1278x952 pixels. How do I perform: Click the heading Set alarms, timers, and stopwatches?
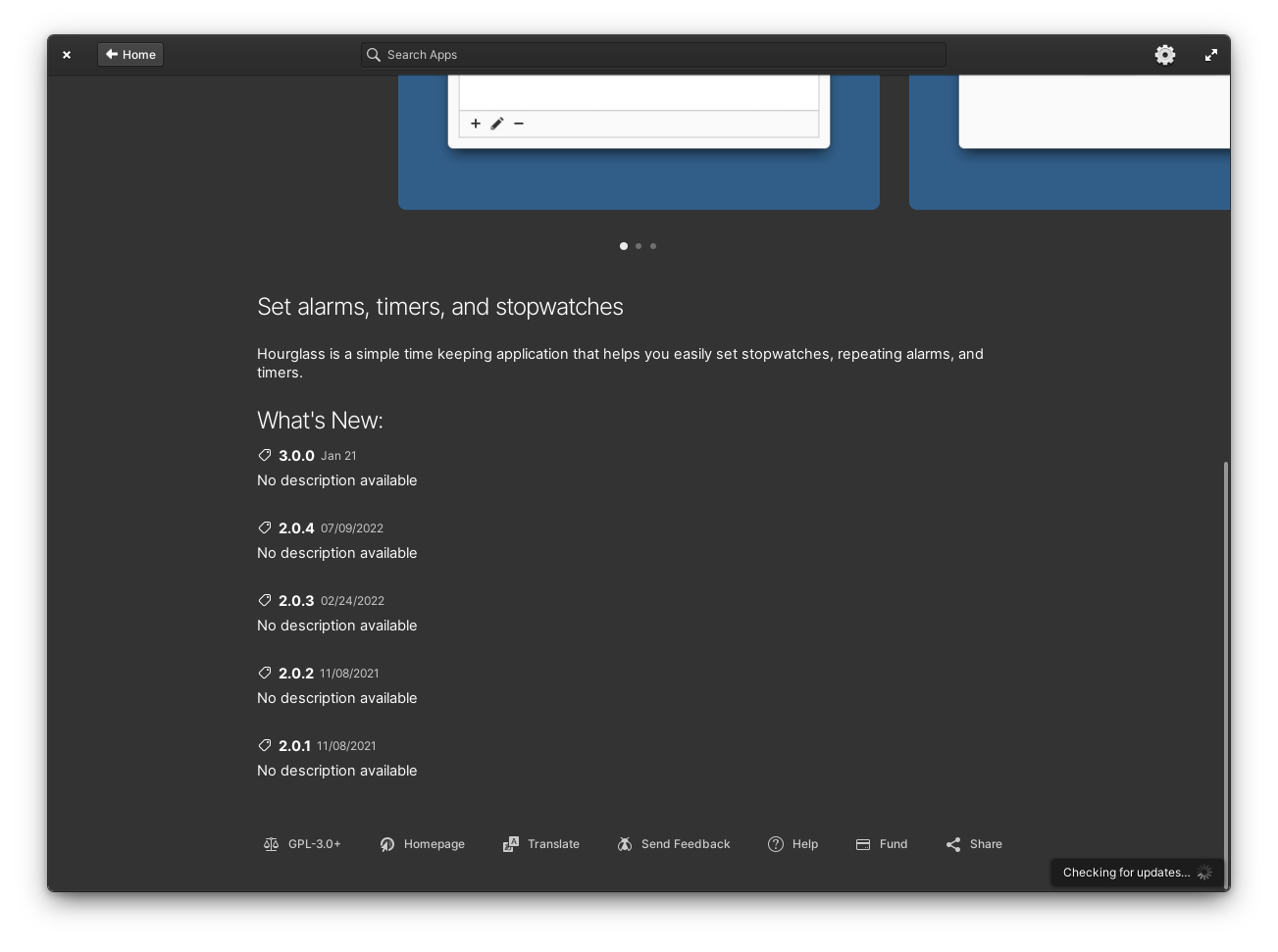[440, 307]
